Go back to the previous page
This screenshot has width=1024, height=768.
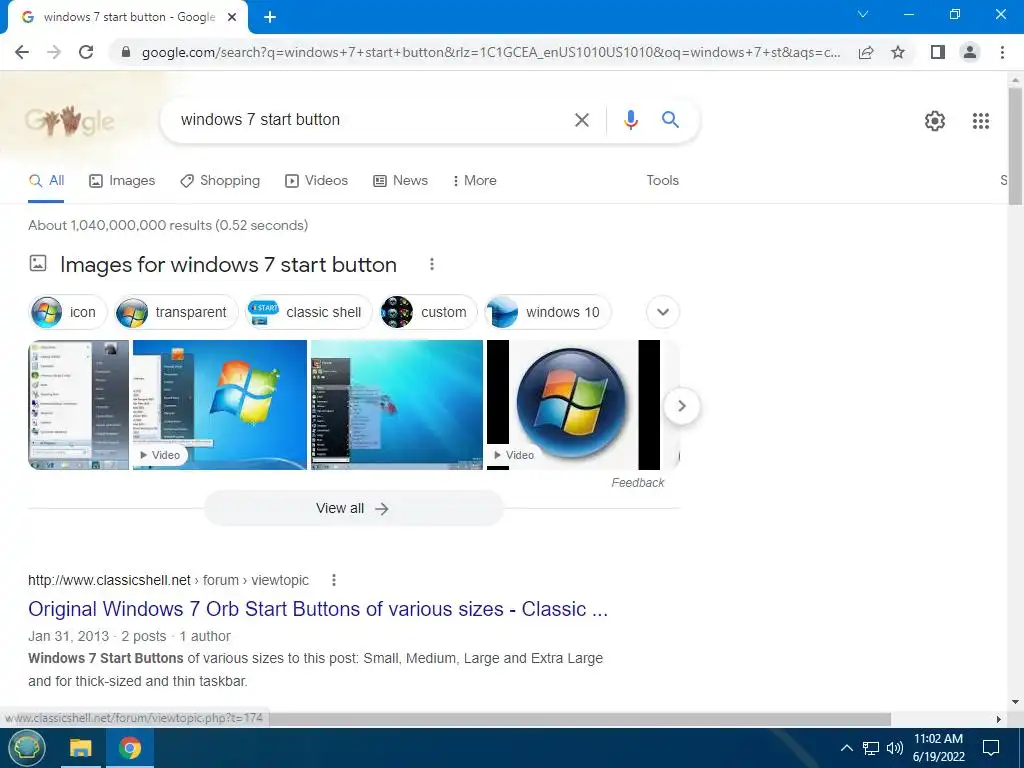click(22, 52)
